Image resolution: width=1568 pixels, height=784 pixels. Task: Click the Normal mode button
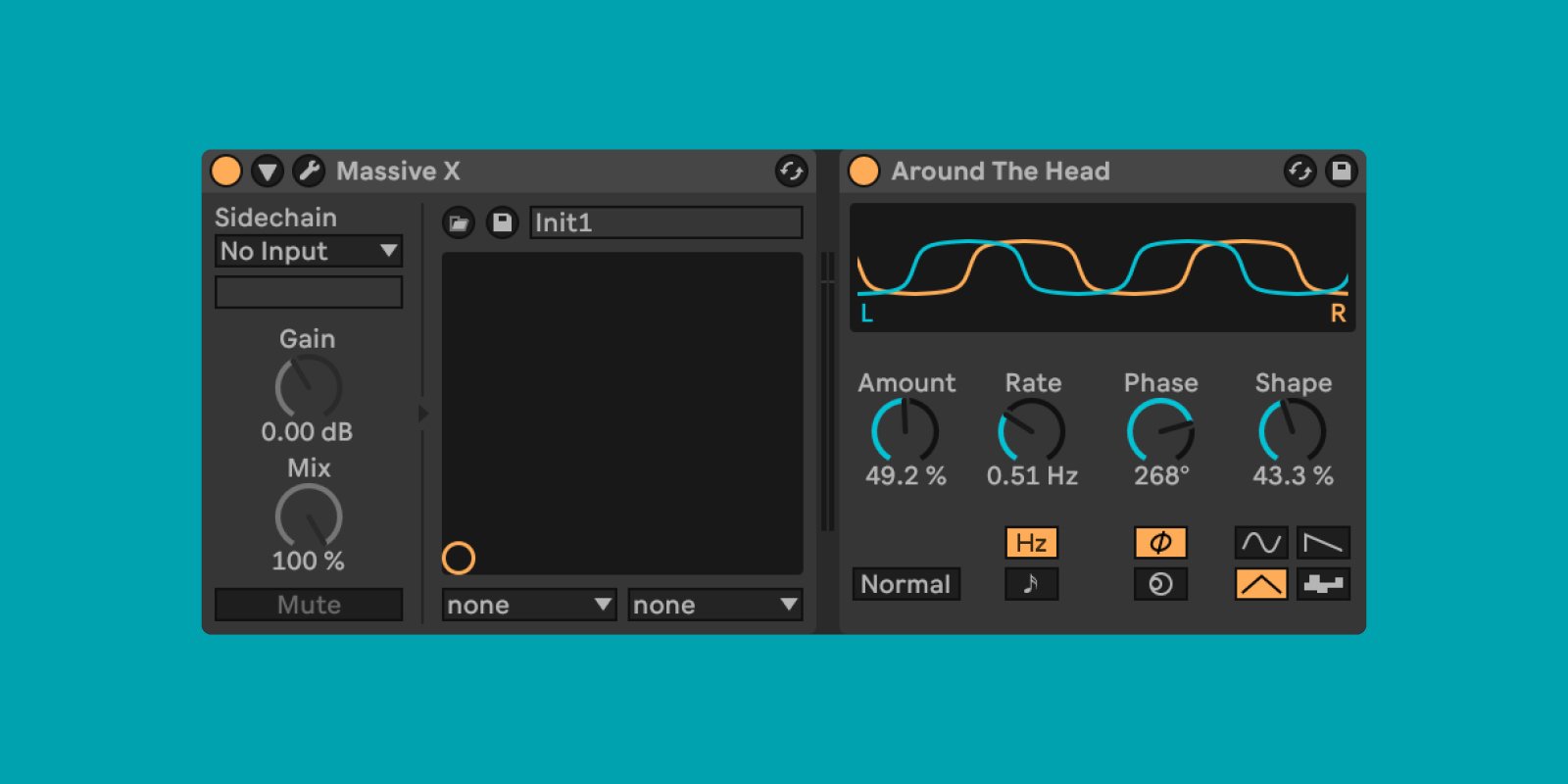pos(906,584)
